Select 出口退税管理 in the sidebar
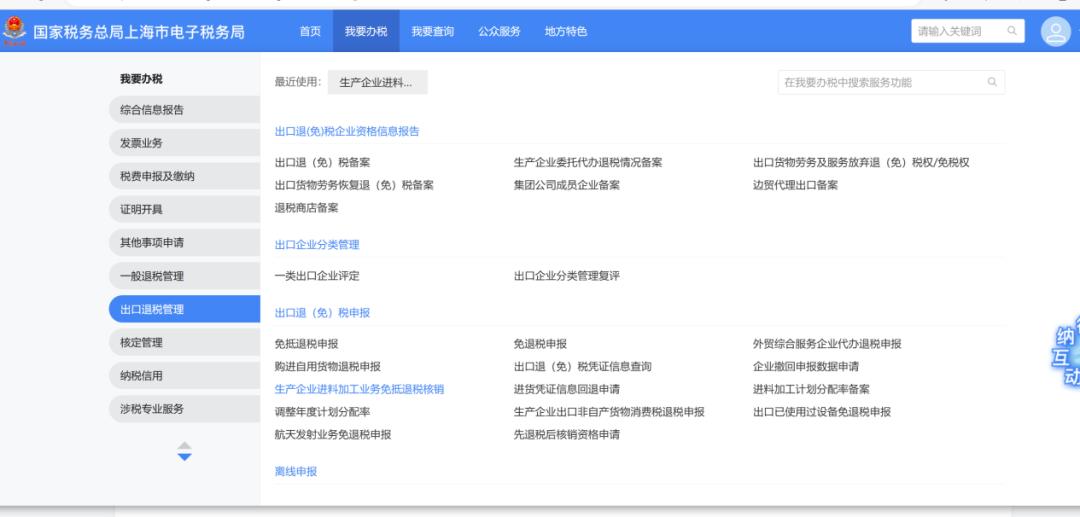1080x517 pixels. [183, 309]
